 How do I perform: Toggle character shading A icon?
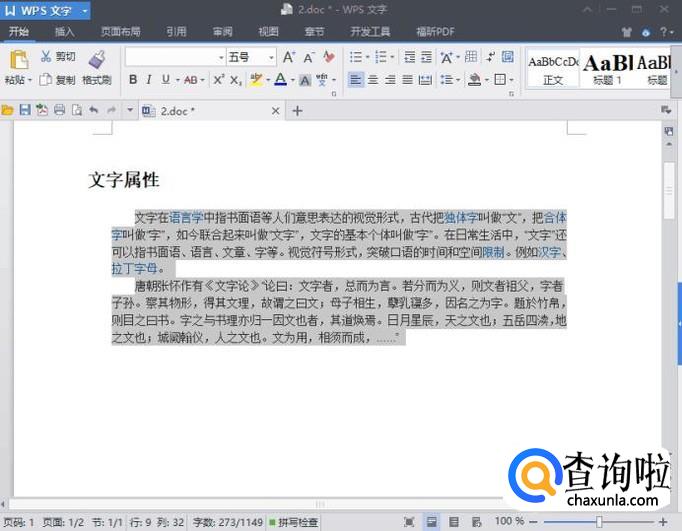tap(305, 80)
